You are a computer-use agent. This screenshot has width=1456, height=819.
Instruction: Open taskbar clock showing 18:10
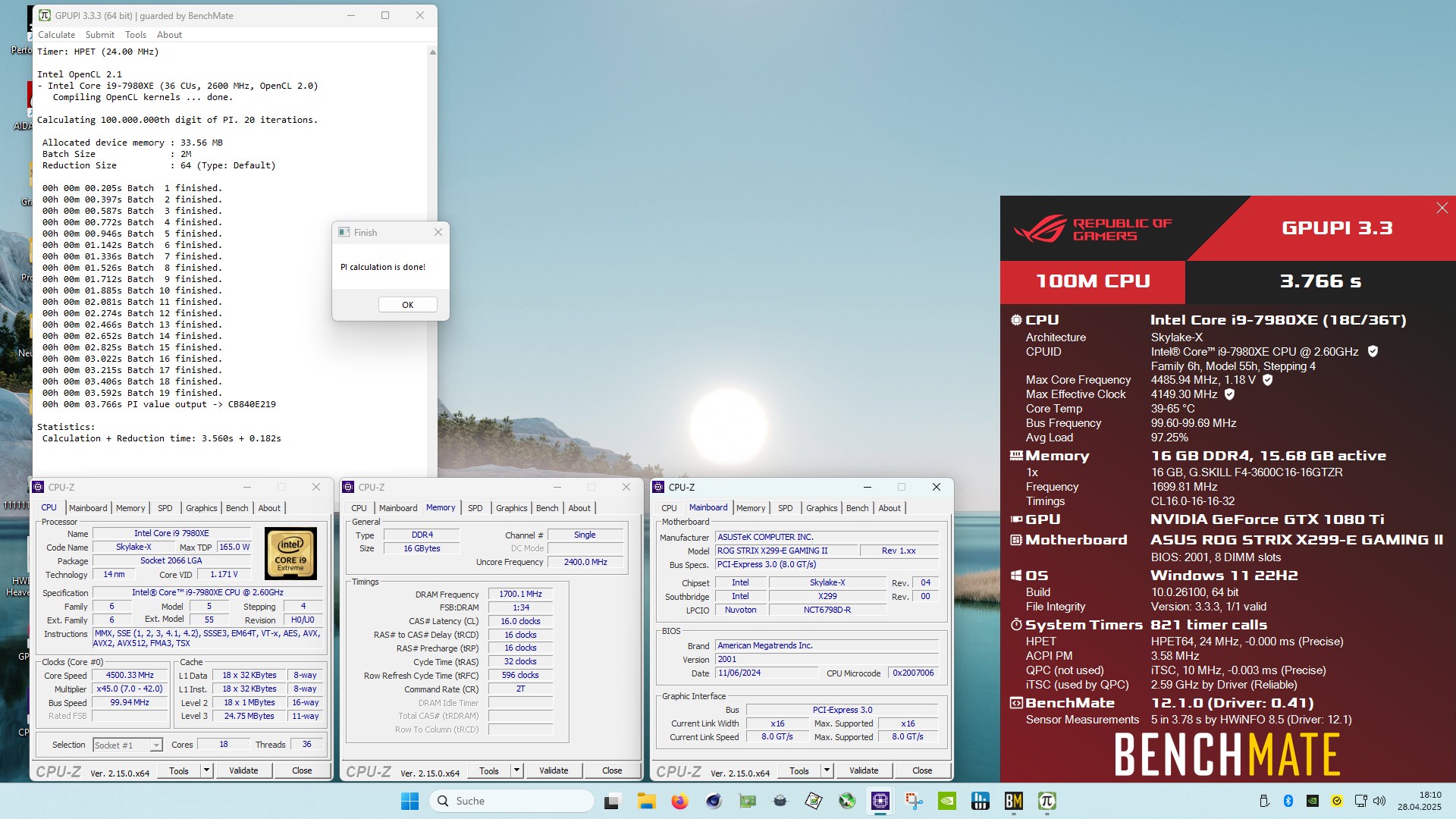(1419, 801)
